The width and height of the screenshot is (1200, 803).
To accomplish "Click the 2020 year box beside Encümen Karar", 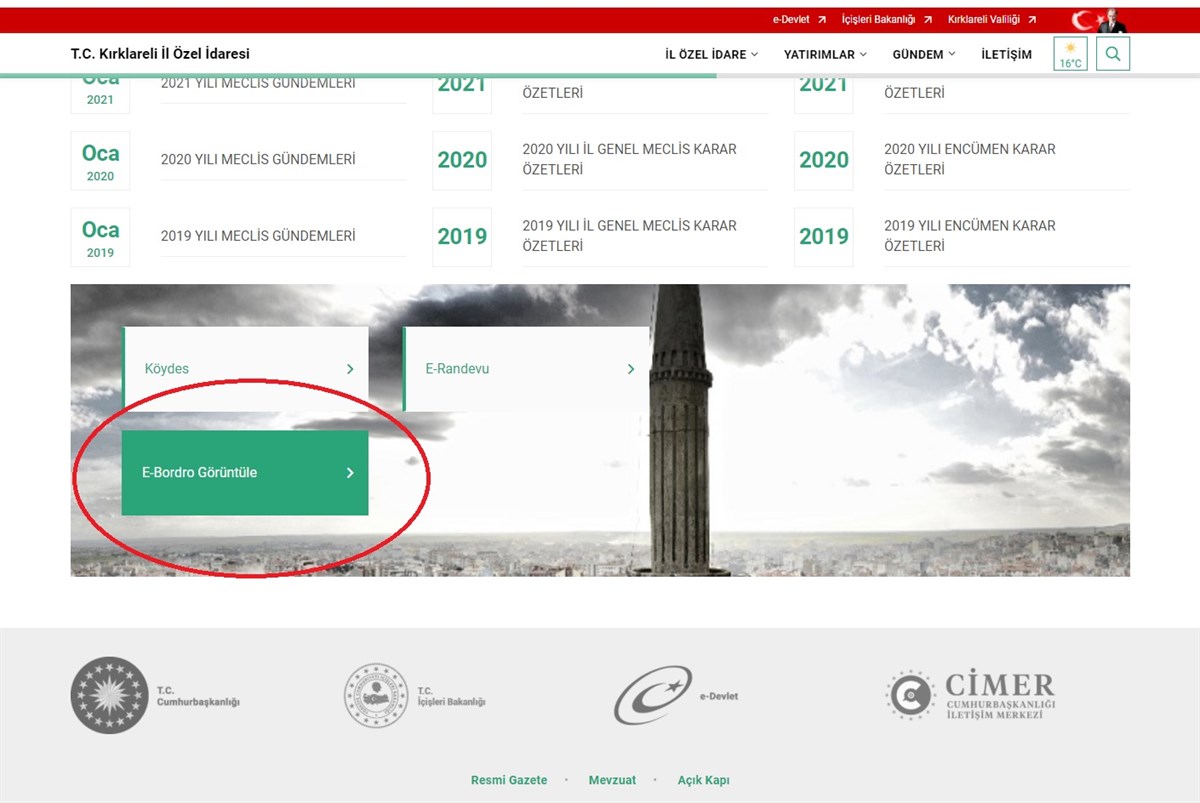I will tap(824, 160).
